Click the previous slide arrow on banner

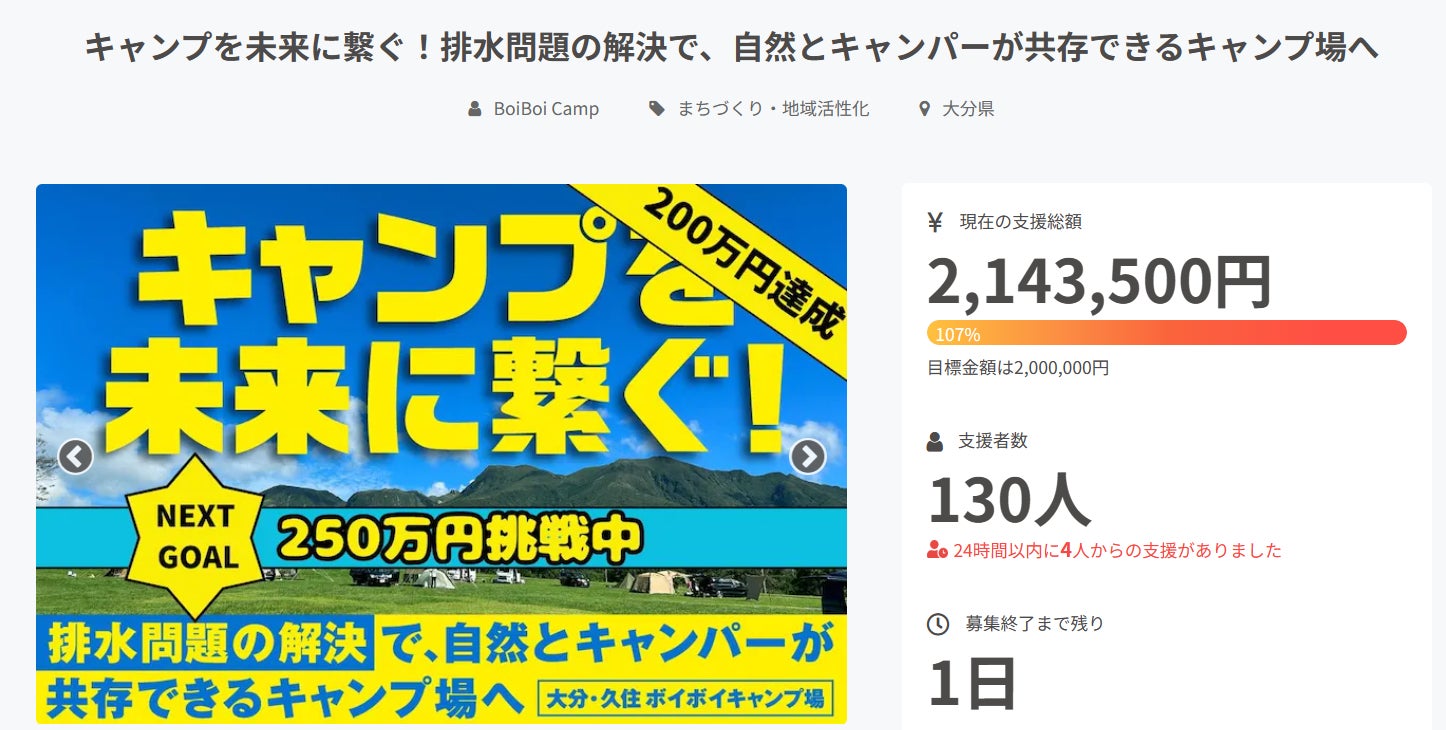(75, 457)
